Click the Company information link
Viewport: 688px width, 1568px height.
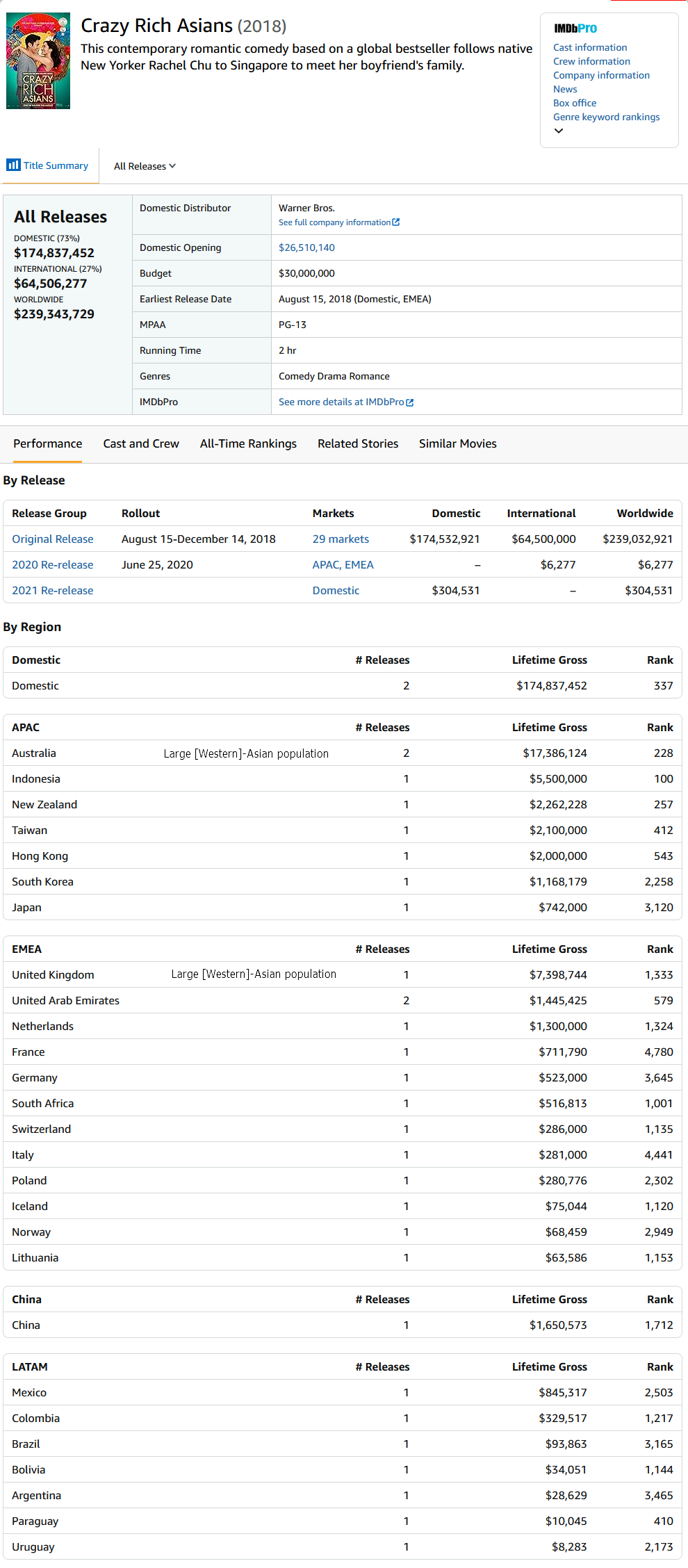(601, 75)
